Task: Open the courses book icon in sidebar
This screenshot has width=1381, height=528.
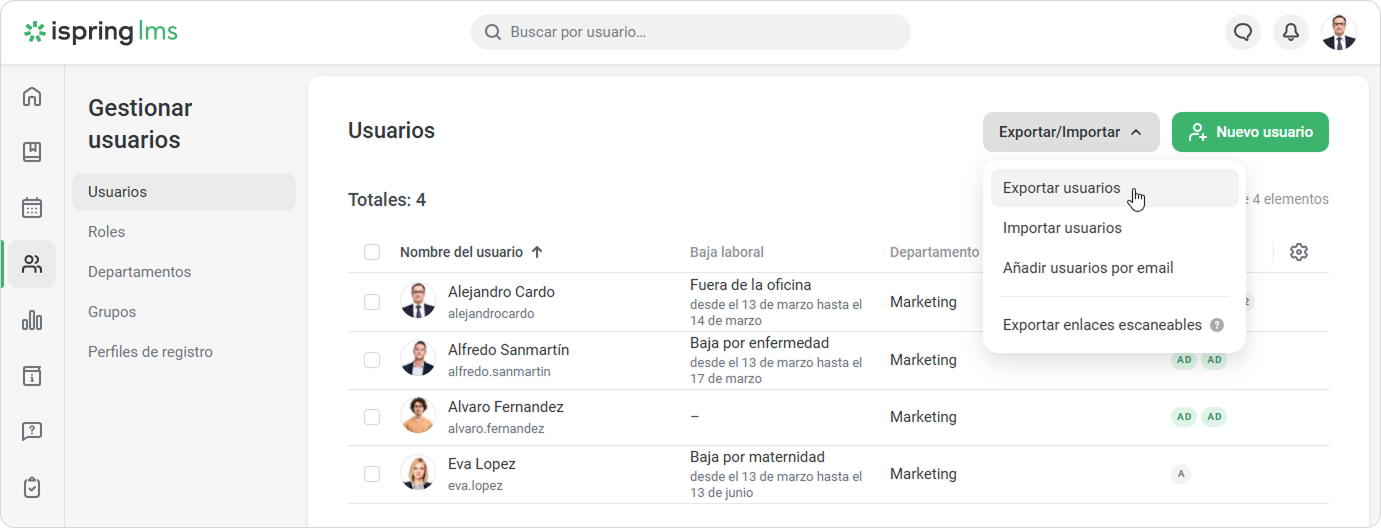Action: [x=32, y=152]
